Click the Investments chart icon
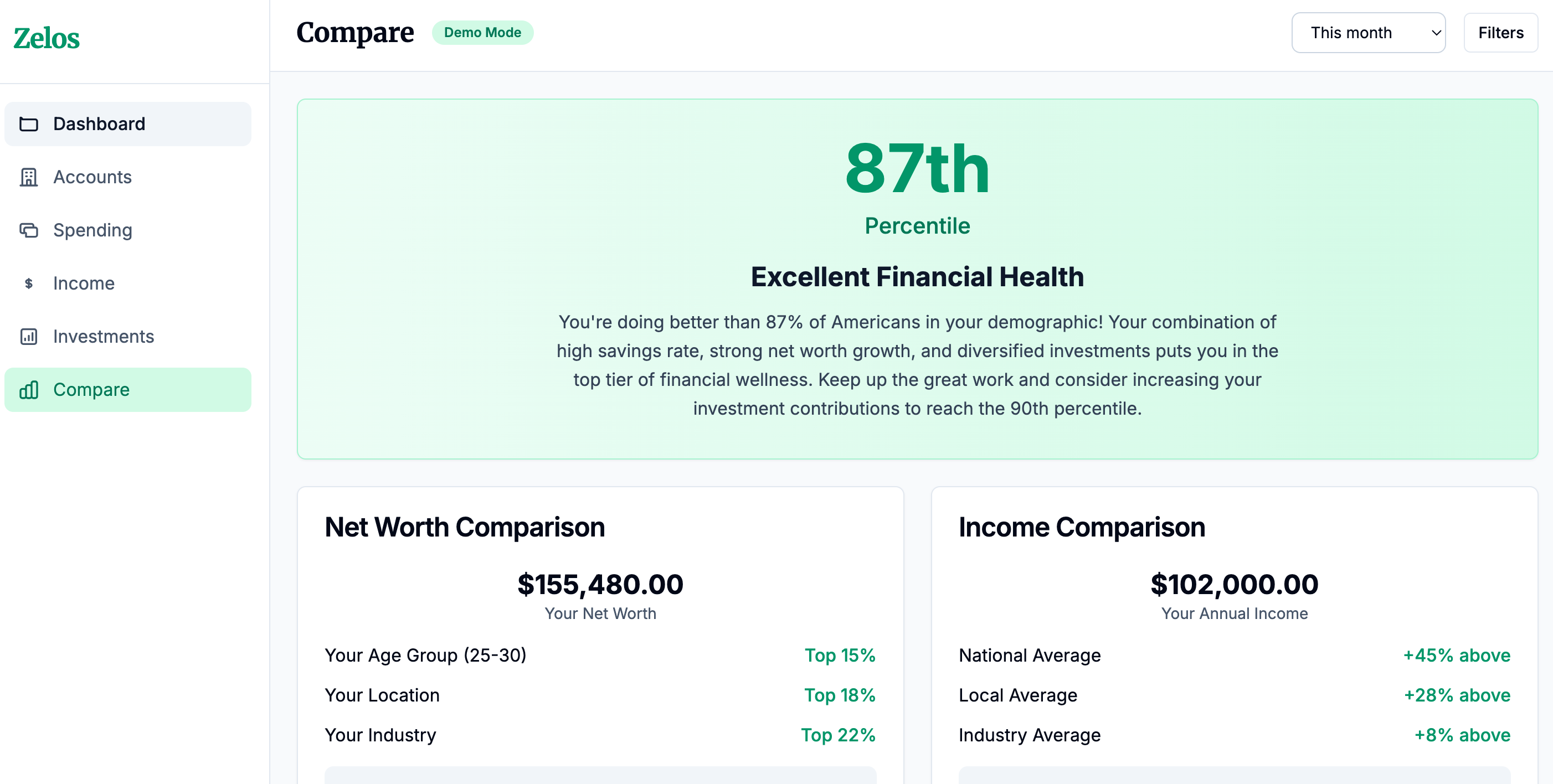This screenshot has height=784, width=1553. coord(28,336)
